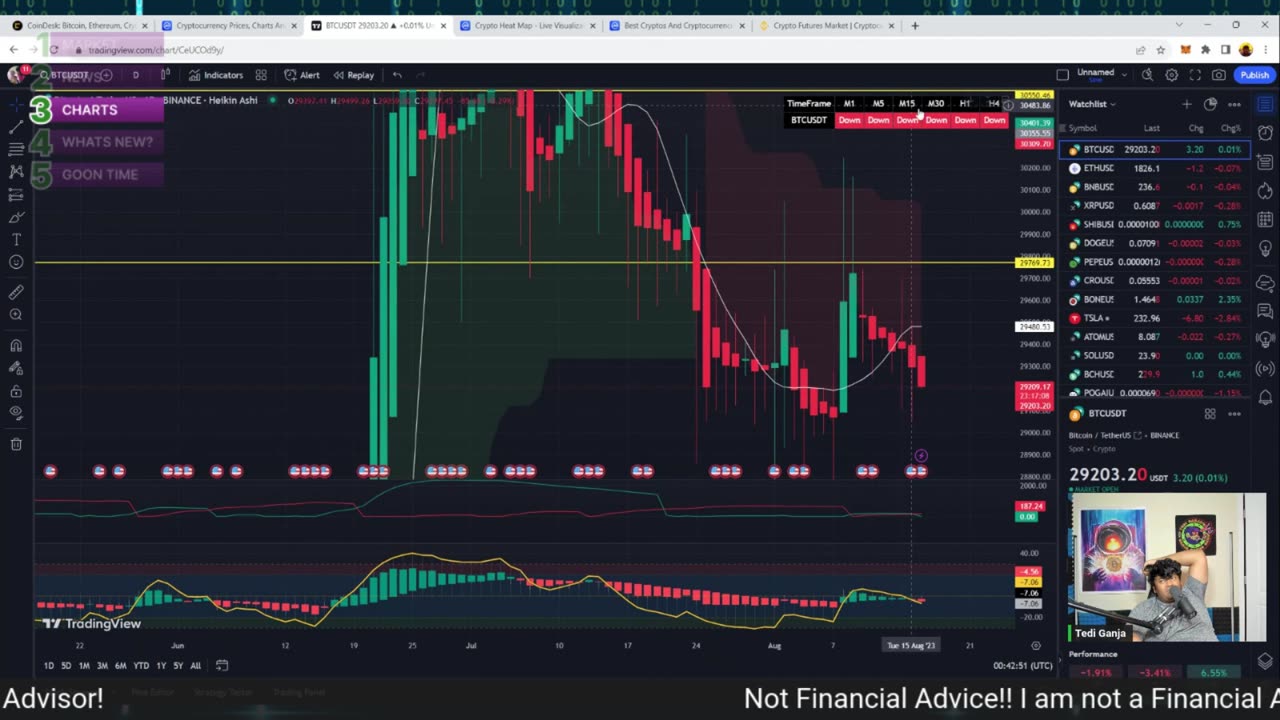This screenshot has width=1280, height=720.
Task: Select ETHUSD row in watchlist
Action: coord(1154,168)
